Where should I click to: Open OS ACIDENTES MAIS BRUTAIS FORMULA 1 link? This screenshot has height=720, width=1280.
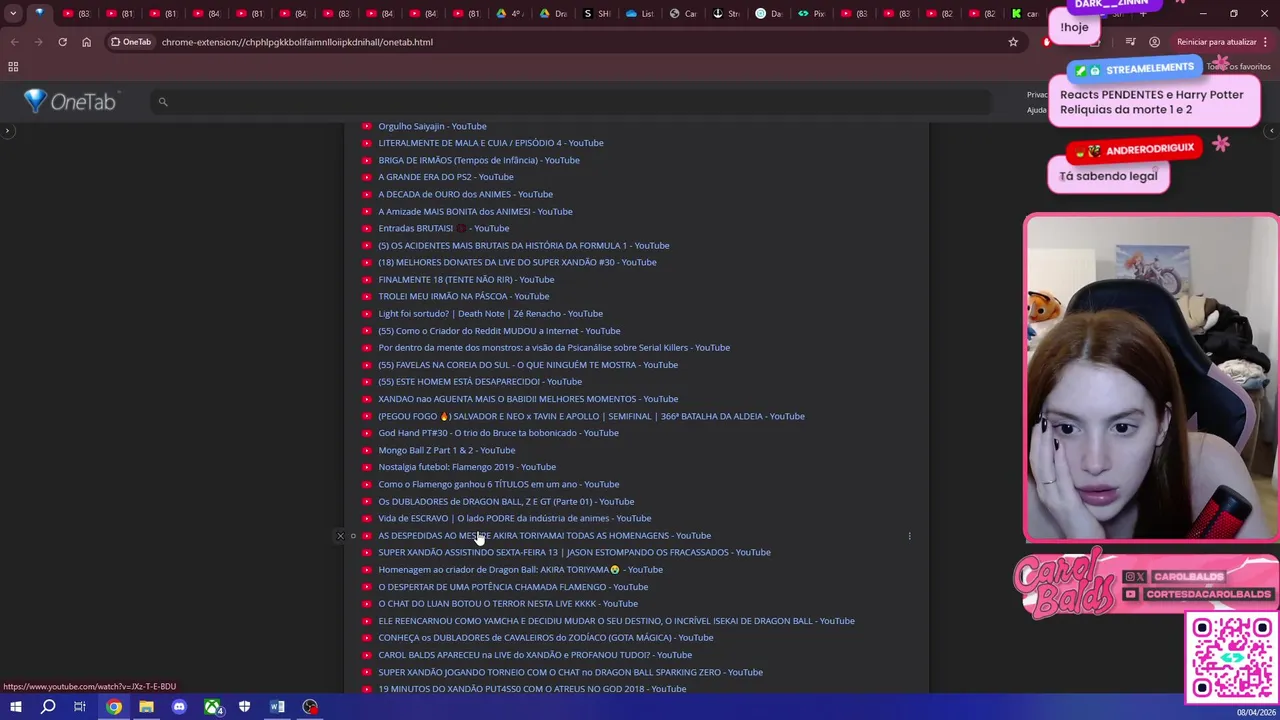coord(523,245)
